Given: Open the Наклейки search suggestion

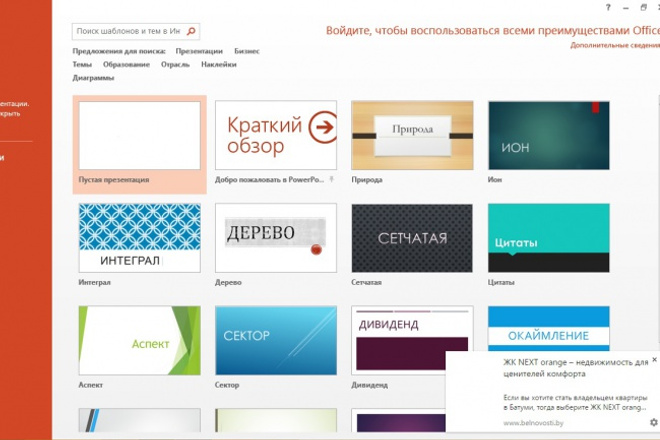Looking at the screenshot, I should pos(218,64).
